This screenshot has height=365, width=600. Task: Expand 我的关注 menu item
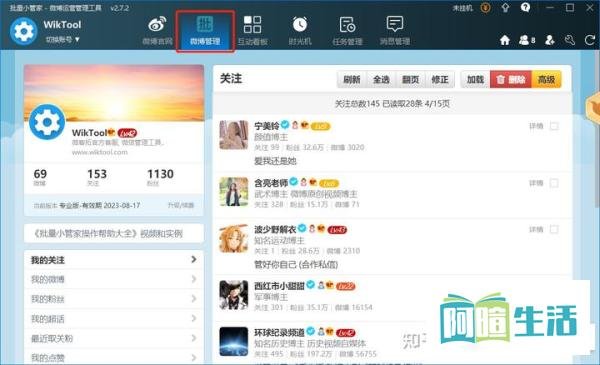(x=114, y=260)
